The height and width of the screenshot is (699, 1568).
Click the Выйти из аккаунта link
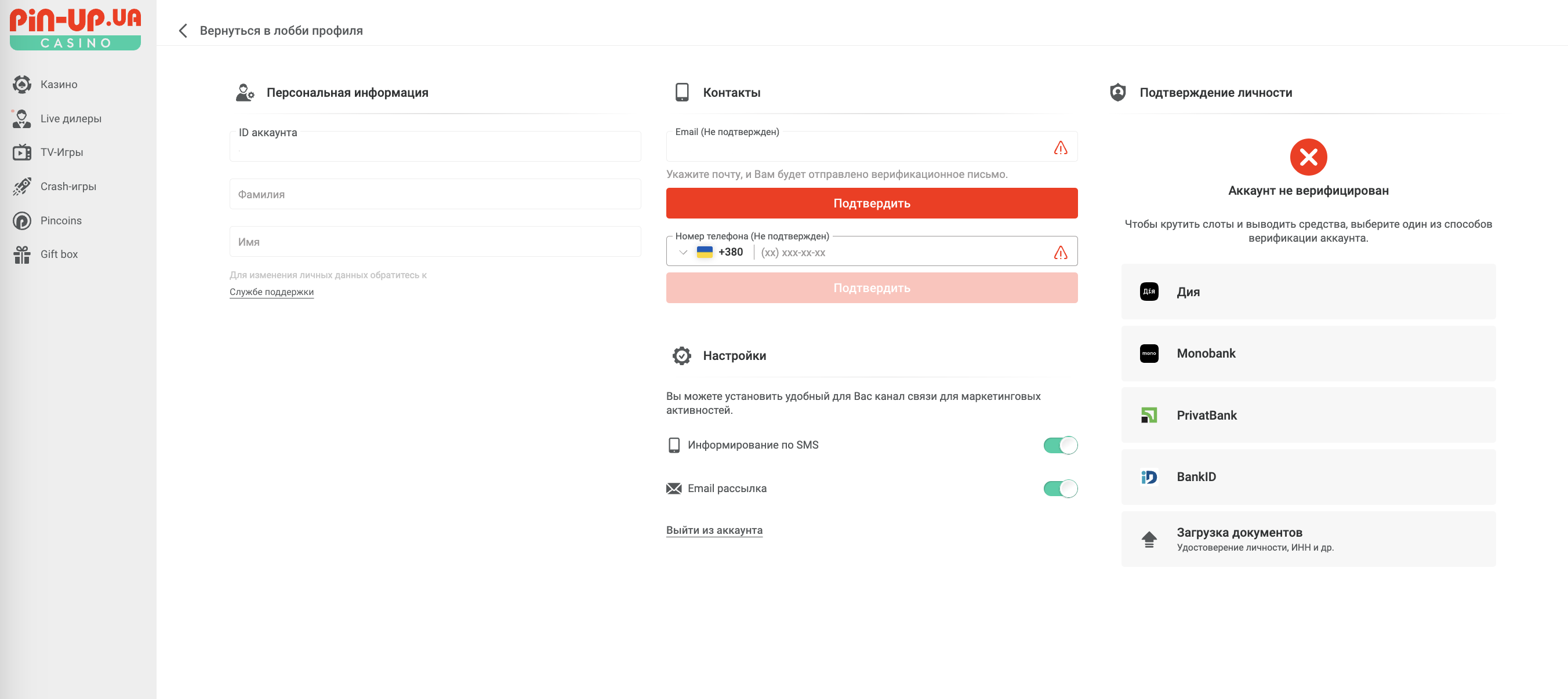coord(715,529)
